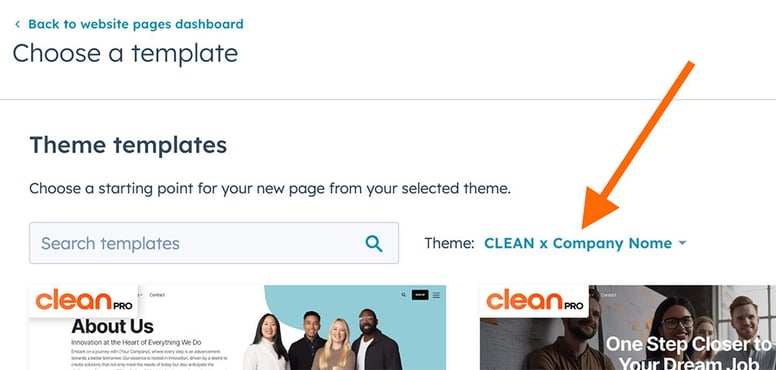Click the Clean PRO logo on About Us template
Screen dimensions: 776x370
tap(84, 301)
